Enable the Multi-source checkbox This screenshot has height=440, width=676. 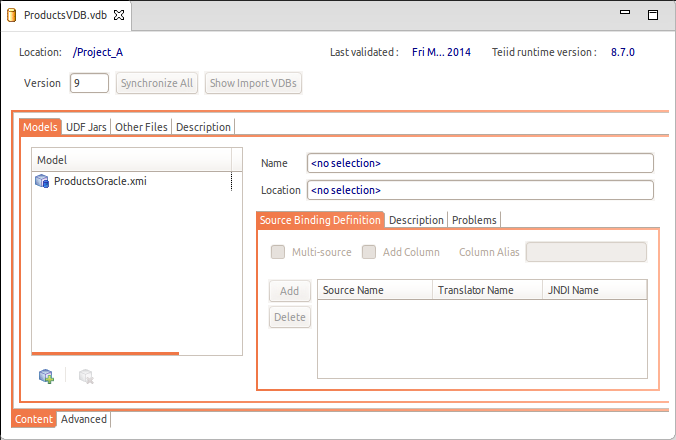pyautogui.click(x=277, y=252)
